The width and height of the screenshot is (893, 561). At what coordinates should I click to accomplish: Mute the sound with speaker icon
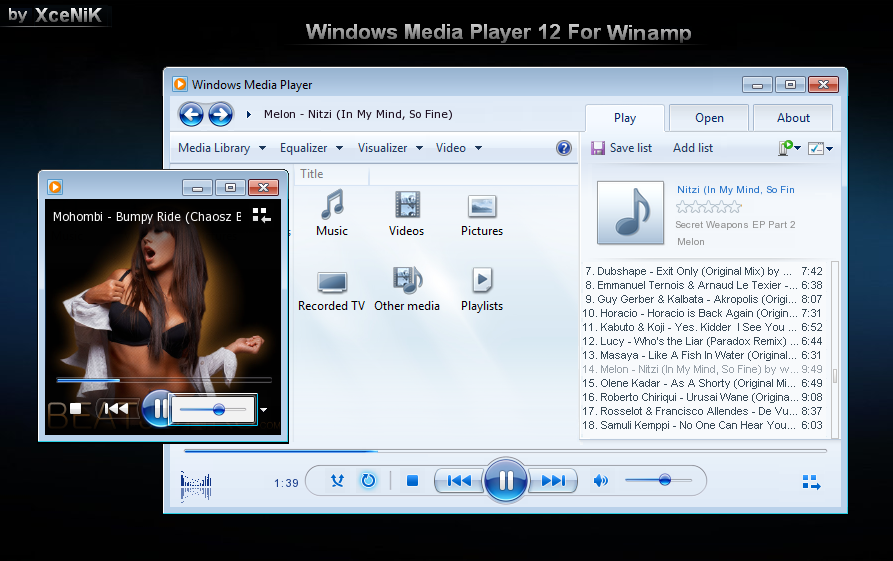pyautogui.click(x=600, y=481)
